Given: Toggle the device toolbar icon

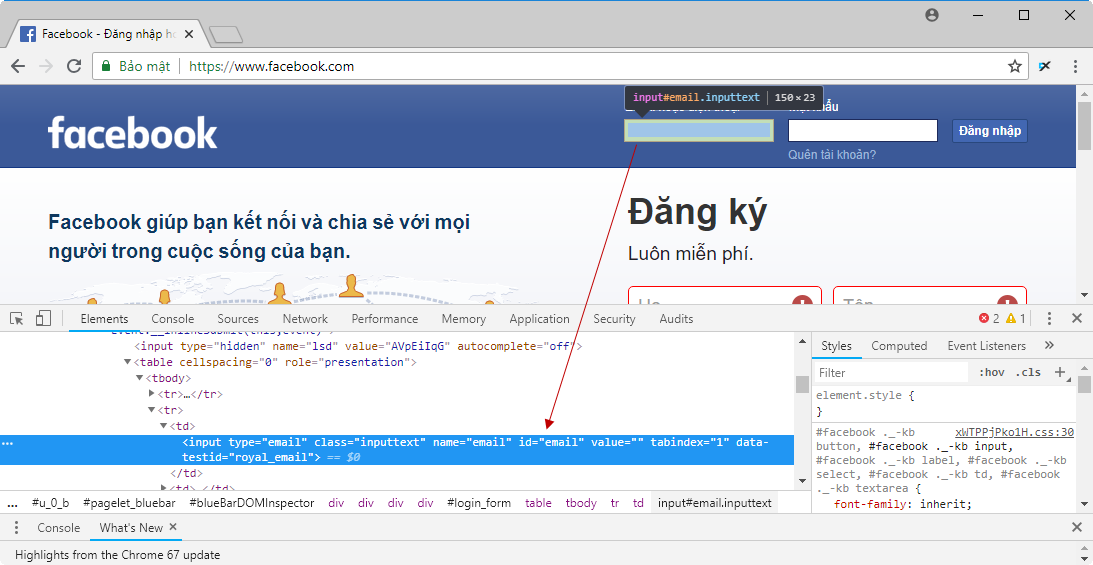Looking at the screenshot, I should [x=43, y=319].
